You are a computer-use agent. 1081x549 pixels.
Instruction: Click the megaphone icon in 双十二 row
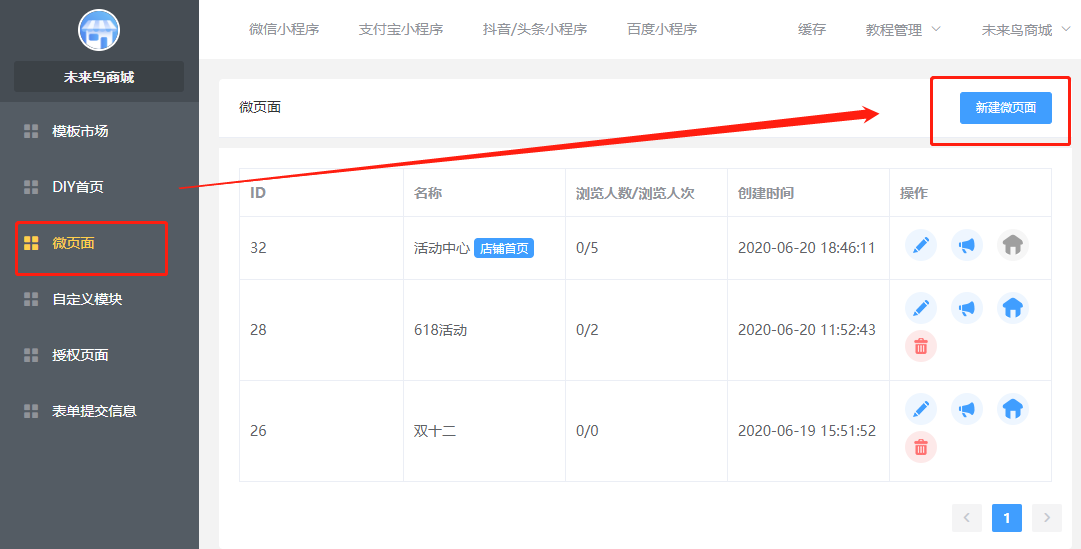tap(966, 409)
